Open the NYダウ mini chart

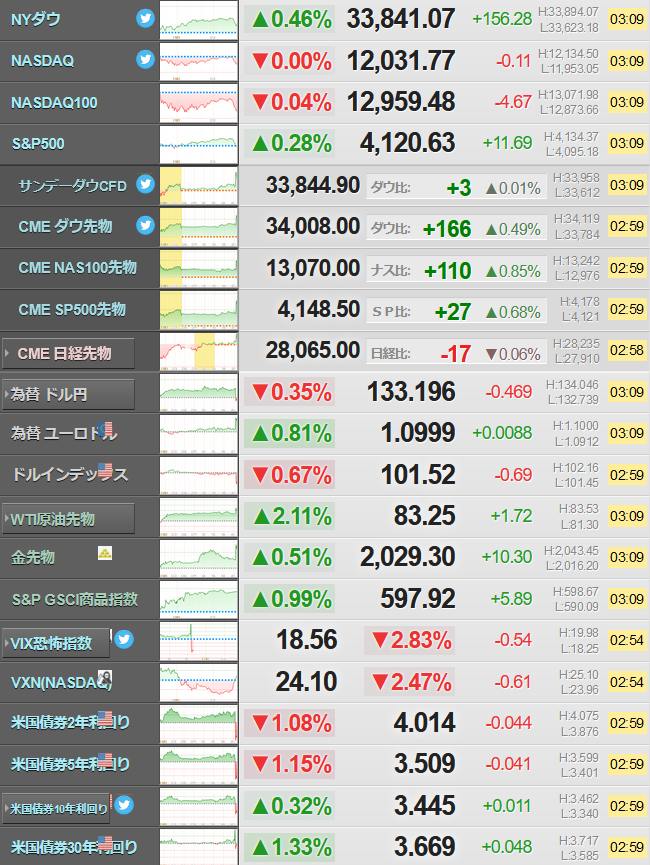199,20
